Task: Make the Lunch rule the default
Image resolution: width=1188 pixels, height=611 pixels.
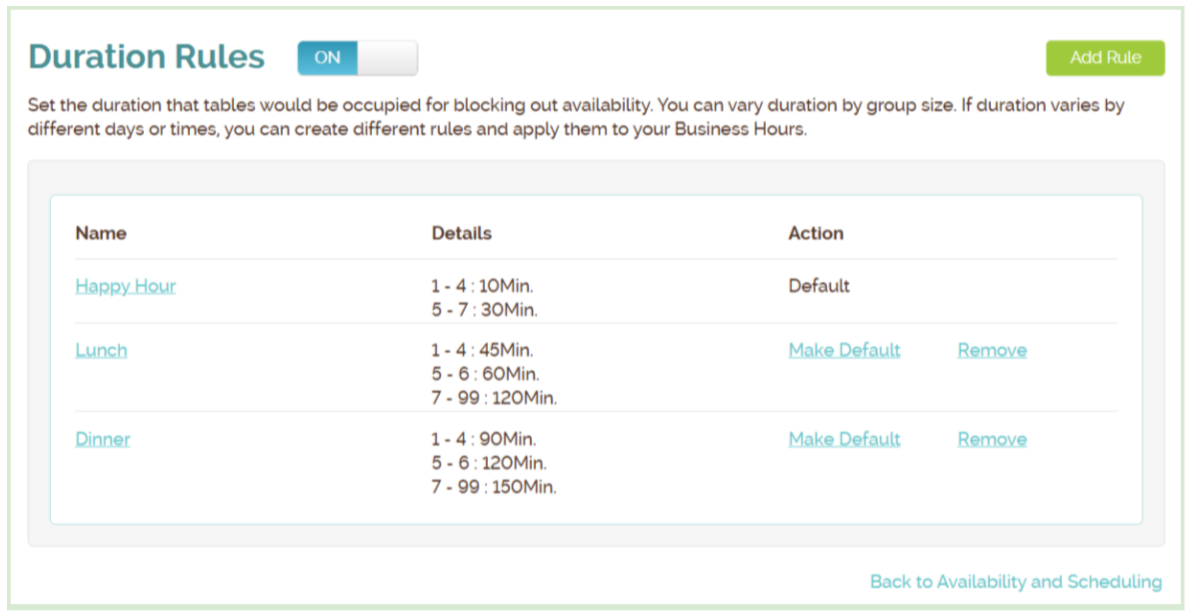Action: pyautogui.click(x=844, y=350)
